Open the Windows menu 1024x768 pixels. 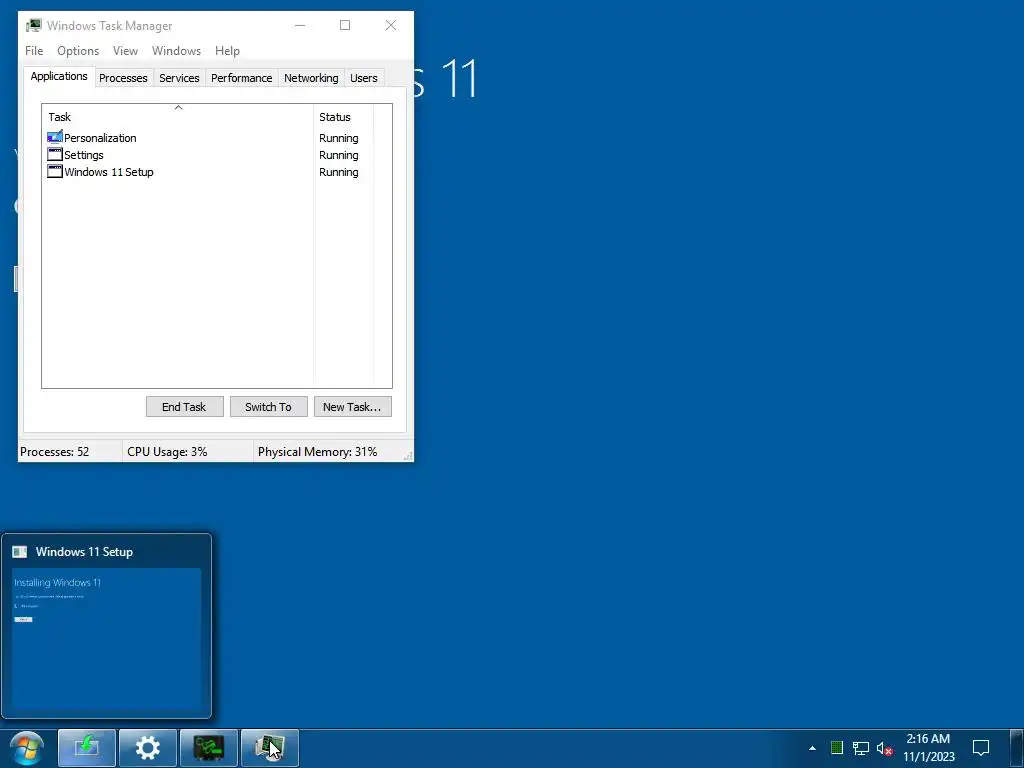tap(176, 50)
